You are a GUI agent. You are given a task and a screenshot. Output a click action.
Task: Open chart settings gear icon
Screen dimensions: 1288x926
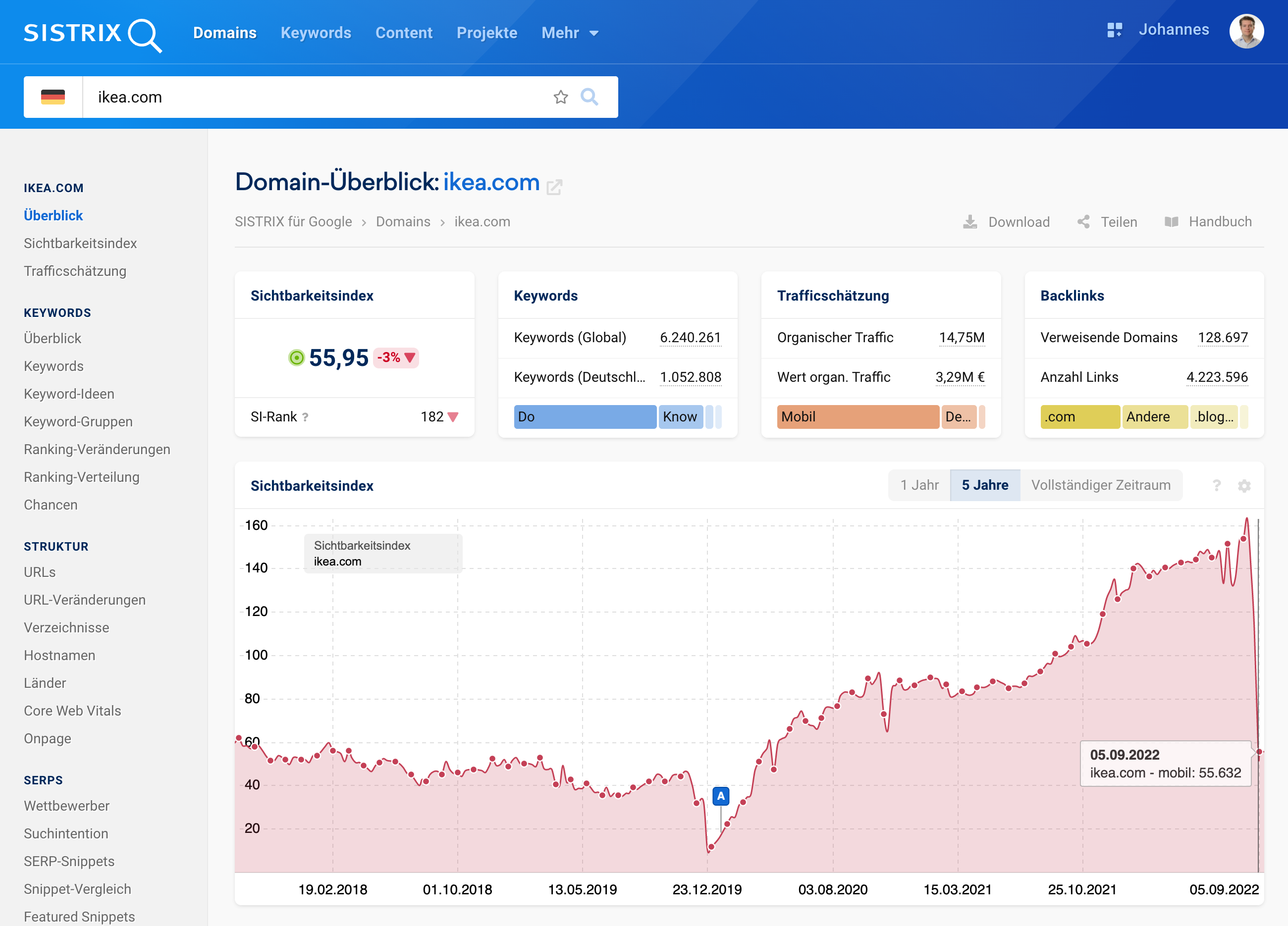pyautogui.click(x=1244, y=486)
